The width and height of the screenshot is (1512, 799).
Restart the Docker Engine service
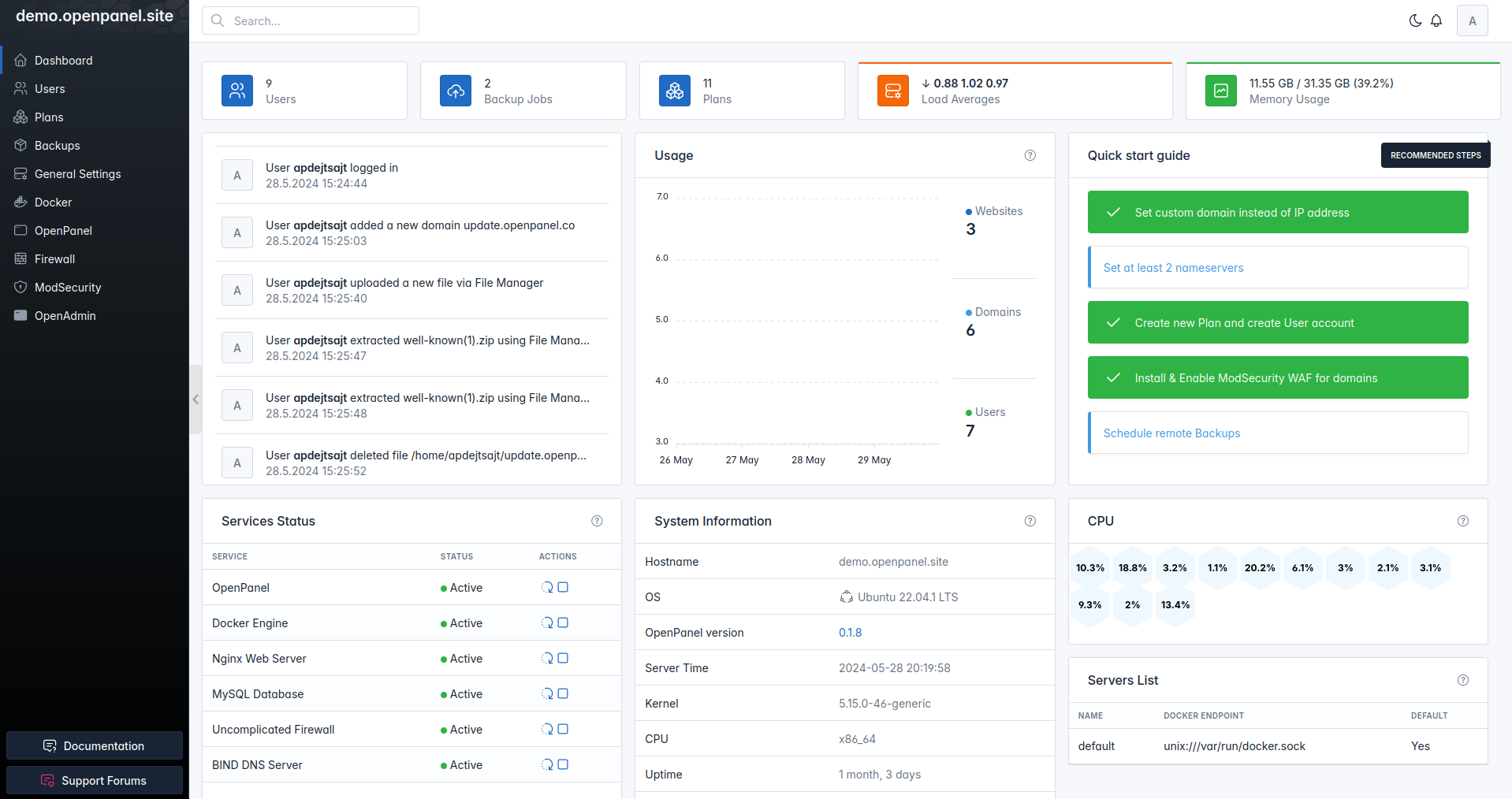point(547,622)
